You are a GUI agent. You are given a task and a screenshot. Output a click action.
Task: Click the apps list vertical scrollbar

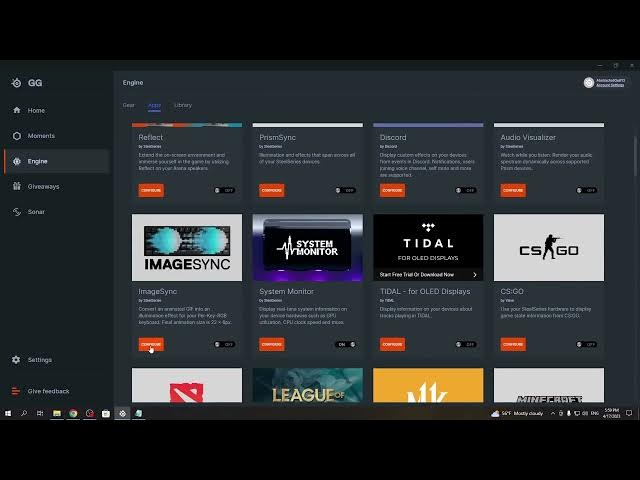pyautogui.click(x=635, y=156)
